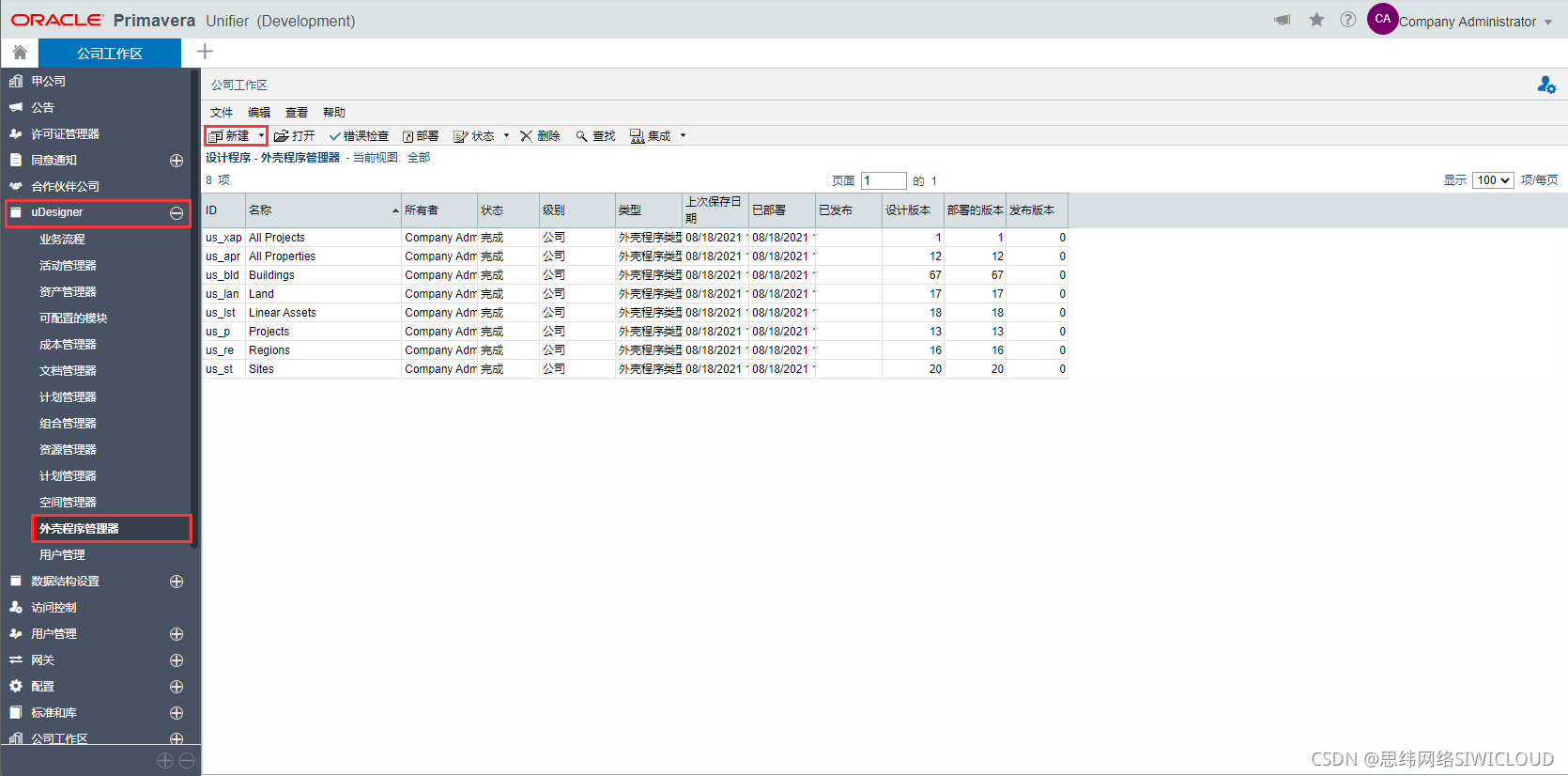This screenshot has height=776, width=1568.
Task: Click the page number input field
Action: pyautogui.click(x=884, y=180)
